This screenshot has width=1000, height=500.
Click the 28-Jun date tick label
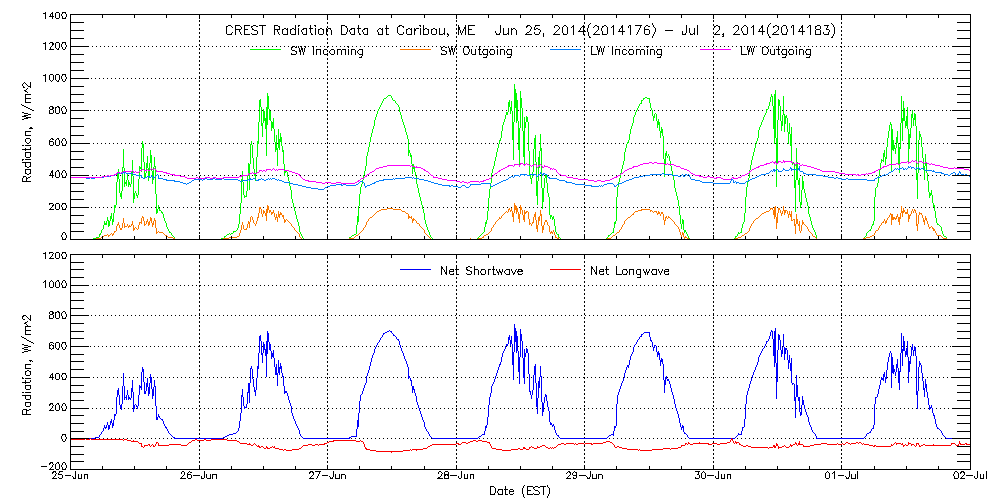pyautogui.click(x=457, y=478)
